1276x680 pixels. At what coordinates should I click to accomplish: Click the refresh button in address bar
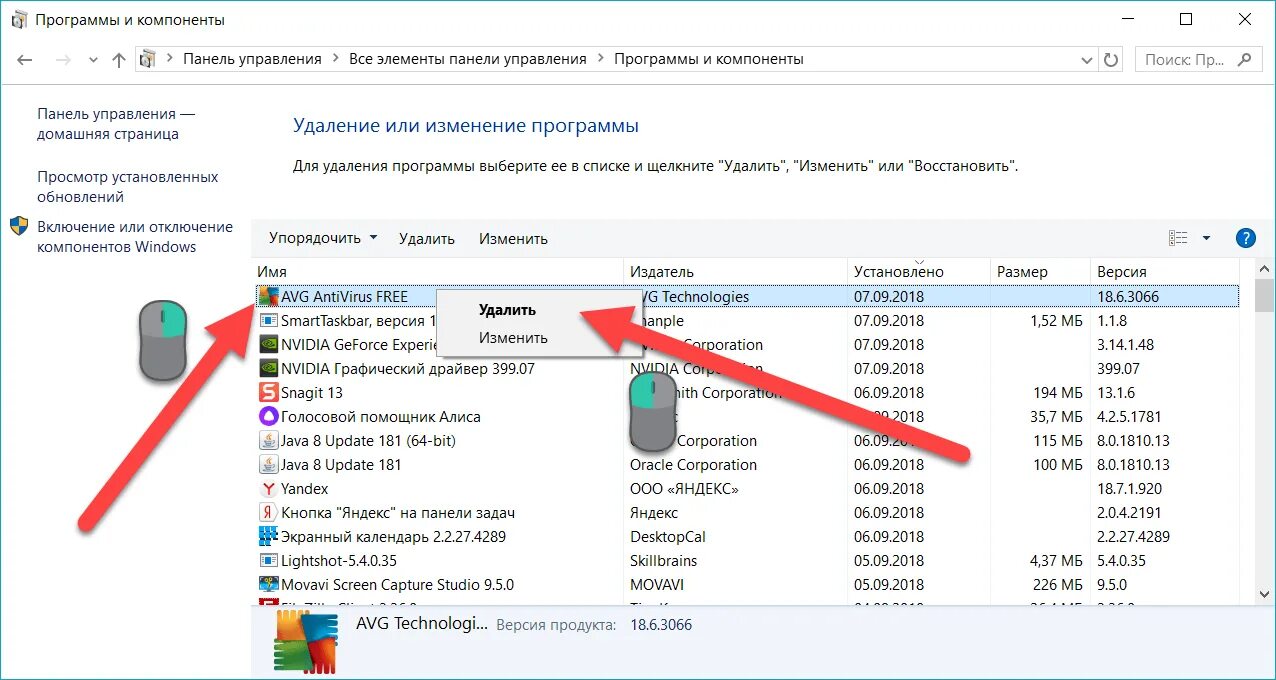tap(1111, 59)
